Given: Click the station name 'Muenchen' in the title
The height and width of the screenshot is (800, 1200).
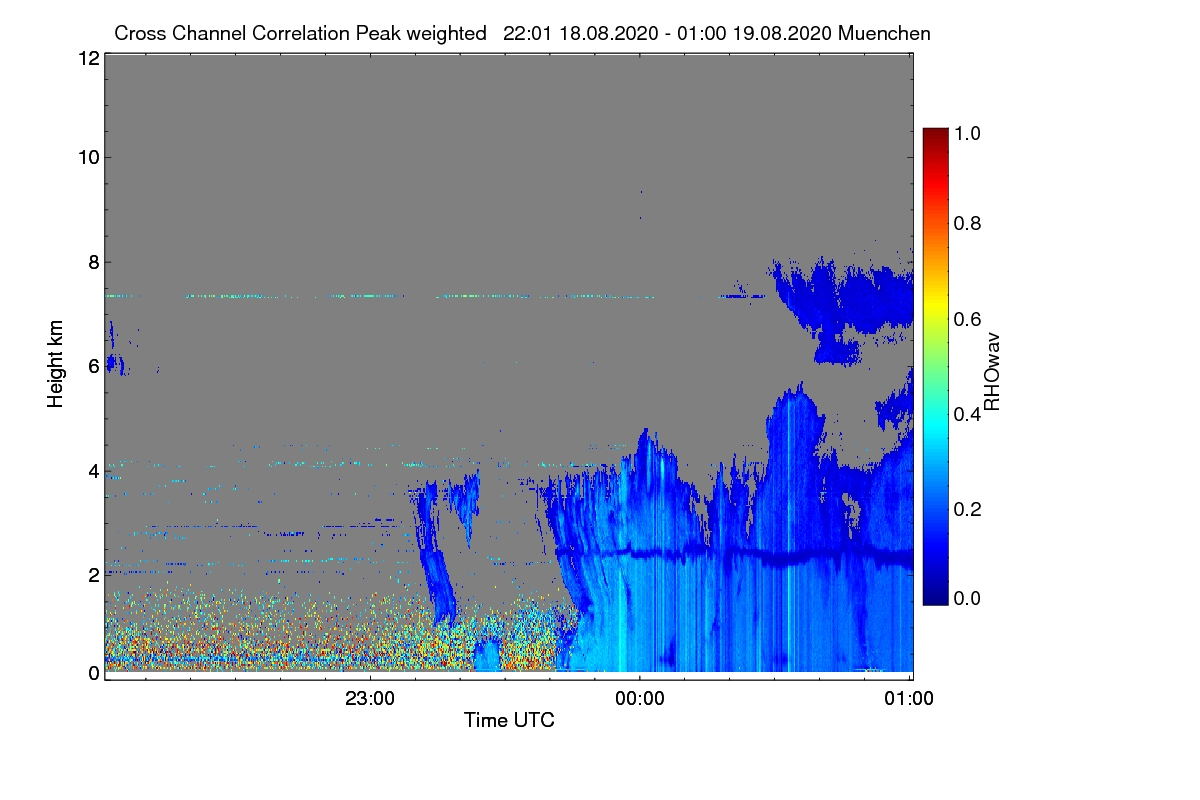Looking at the screenshot, I should (x=885, y=33).
